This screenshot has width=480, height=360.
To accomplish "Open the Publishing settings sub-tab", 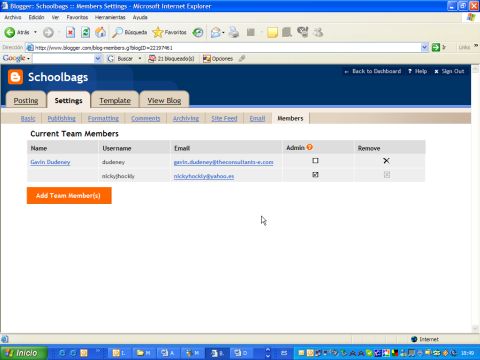I will click(x=61, y=118).
